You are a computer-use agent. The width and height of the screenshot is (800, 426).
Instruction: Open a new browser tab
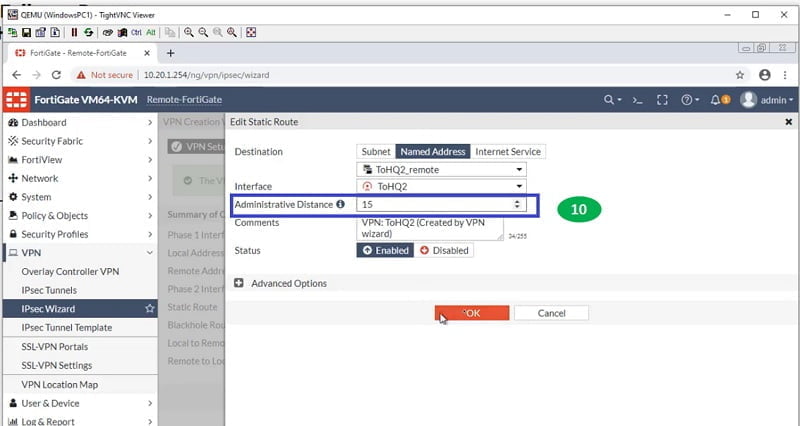tap(170, 53)
